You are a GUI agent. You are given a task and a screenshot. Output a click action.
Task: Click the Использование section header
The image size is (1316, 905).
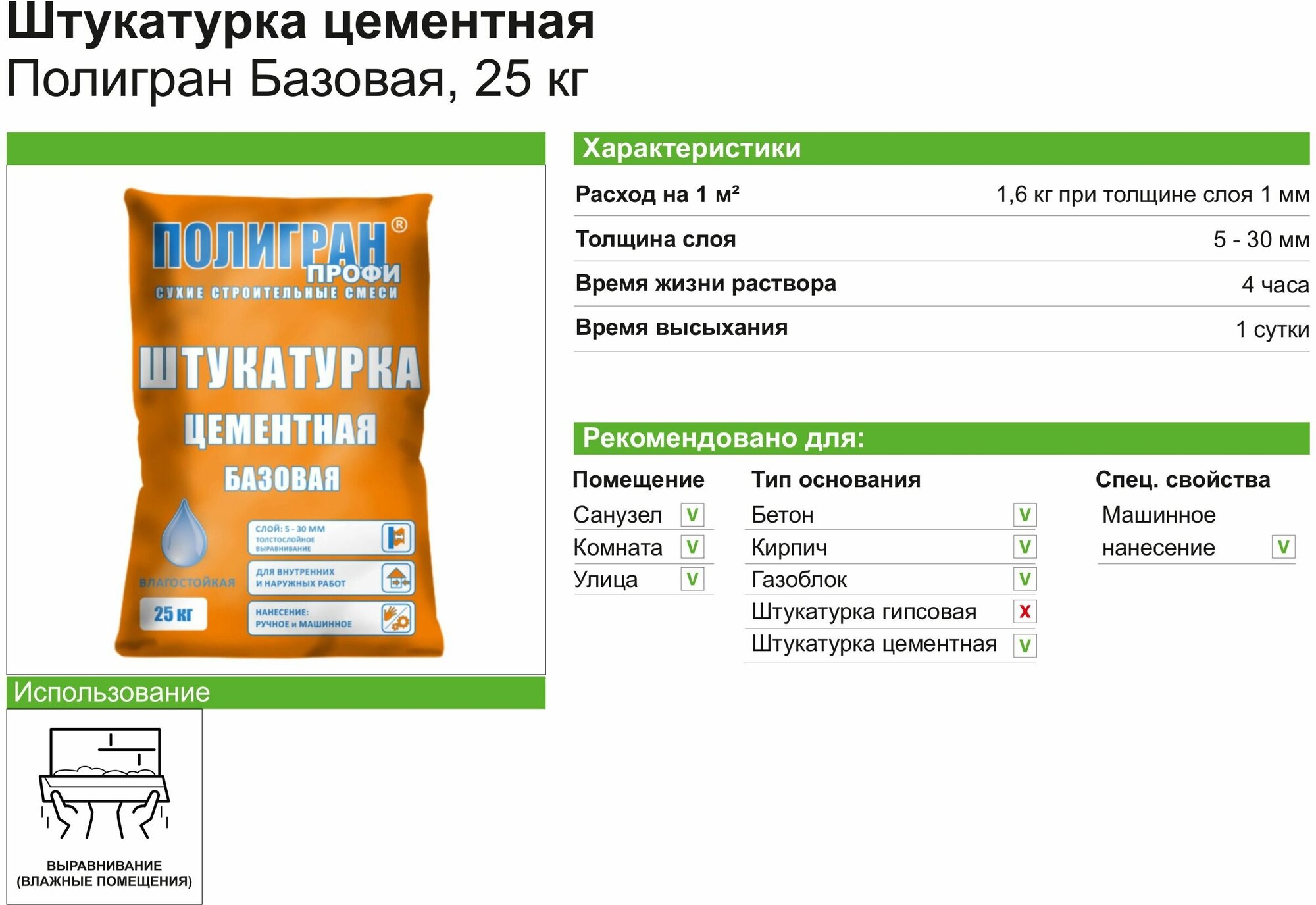point(276,692)
